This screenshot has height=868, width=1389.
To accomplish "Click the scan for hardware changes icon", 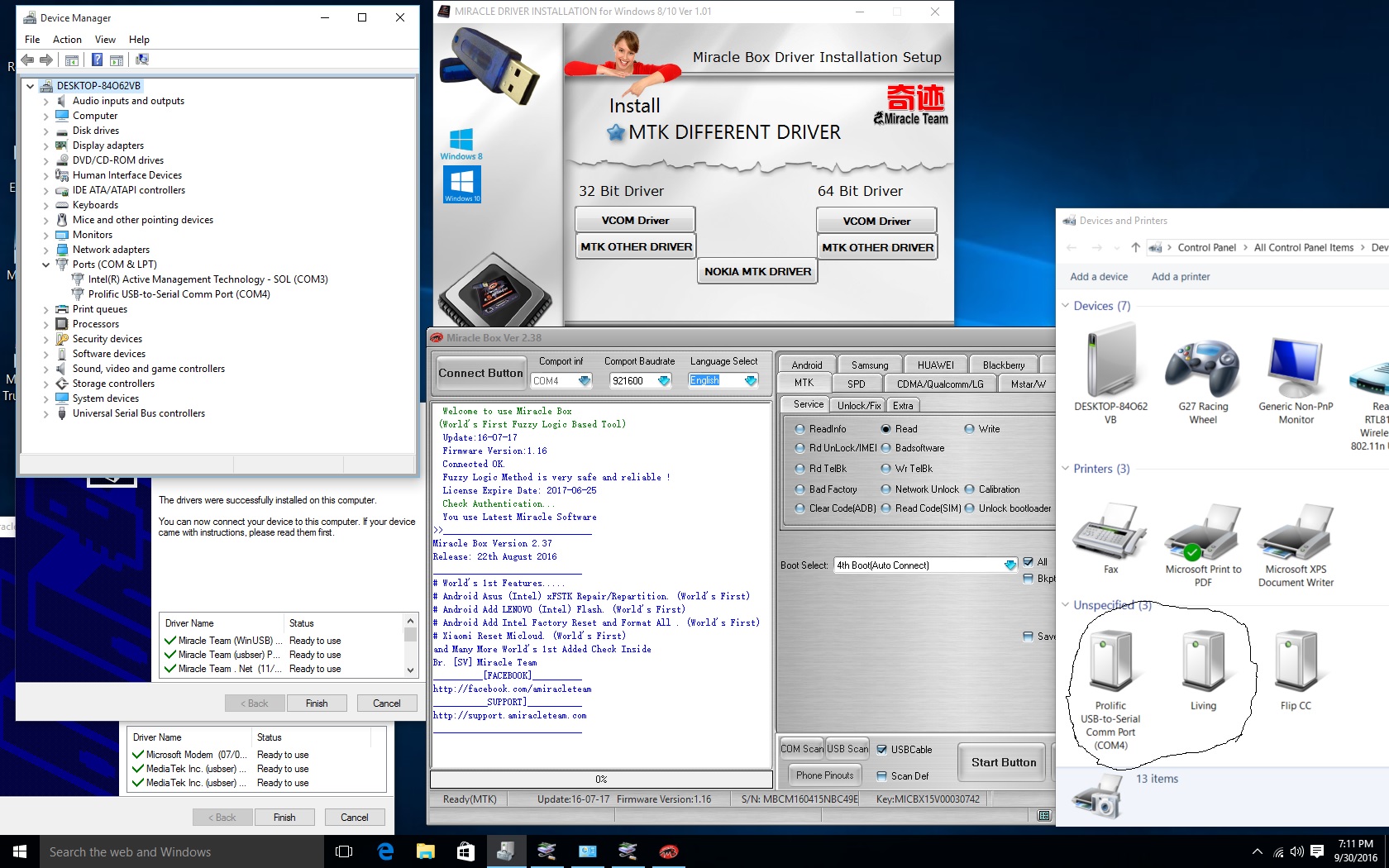I will point(142,60).
